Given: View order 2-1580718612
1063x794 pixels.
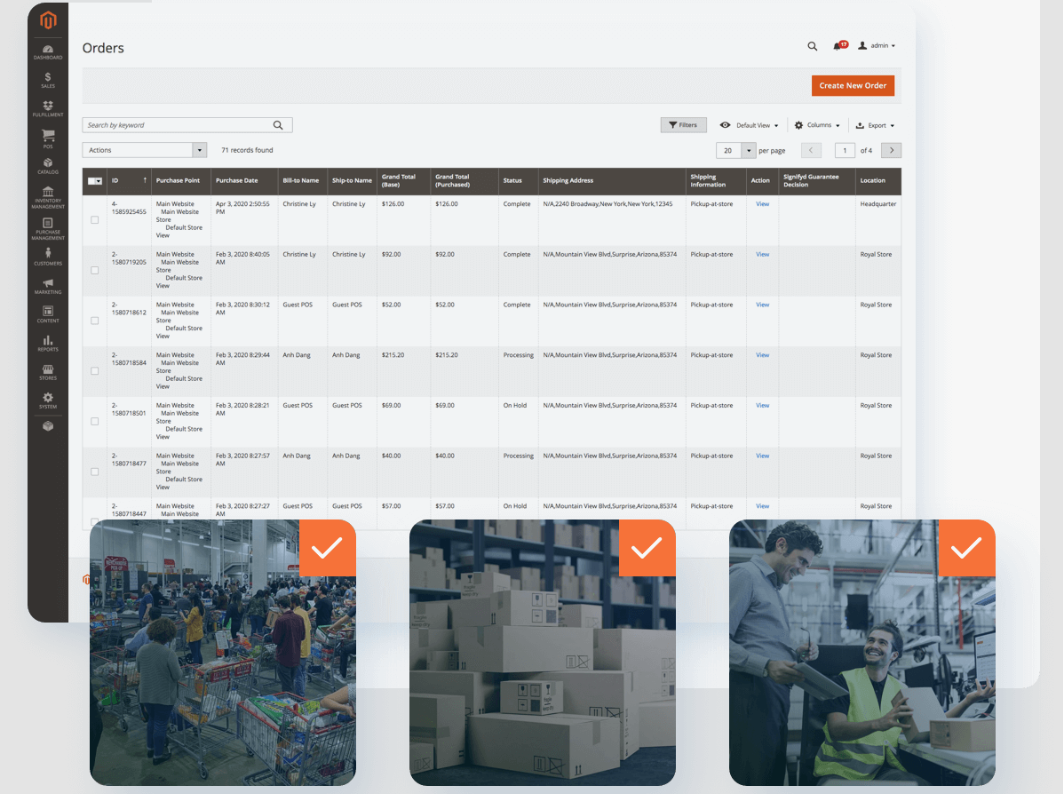Looking at the screenshot, I should [763, 304].
